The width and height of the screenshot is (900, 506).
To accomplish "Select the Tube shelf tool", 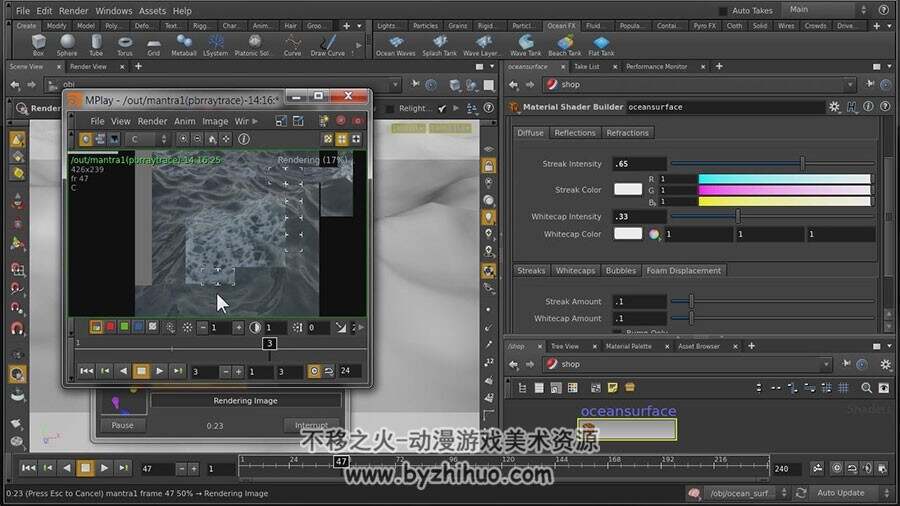I will [x=96, y=45].
